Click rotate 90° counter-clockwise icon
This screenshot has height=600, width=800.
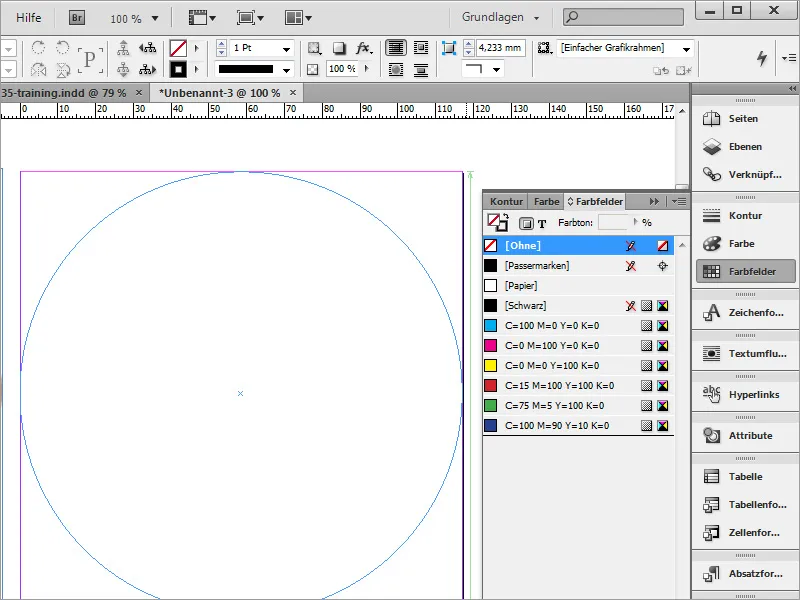pyautogui.click(x=62, y=48)
